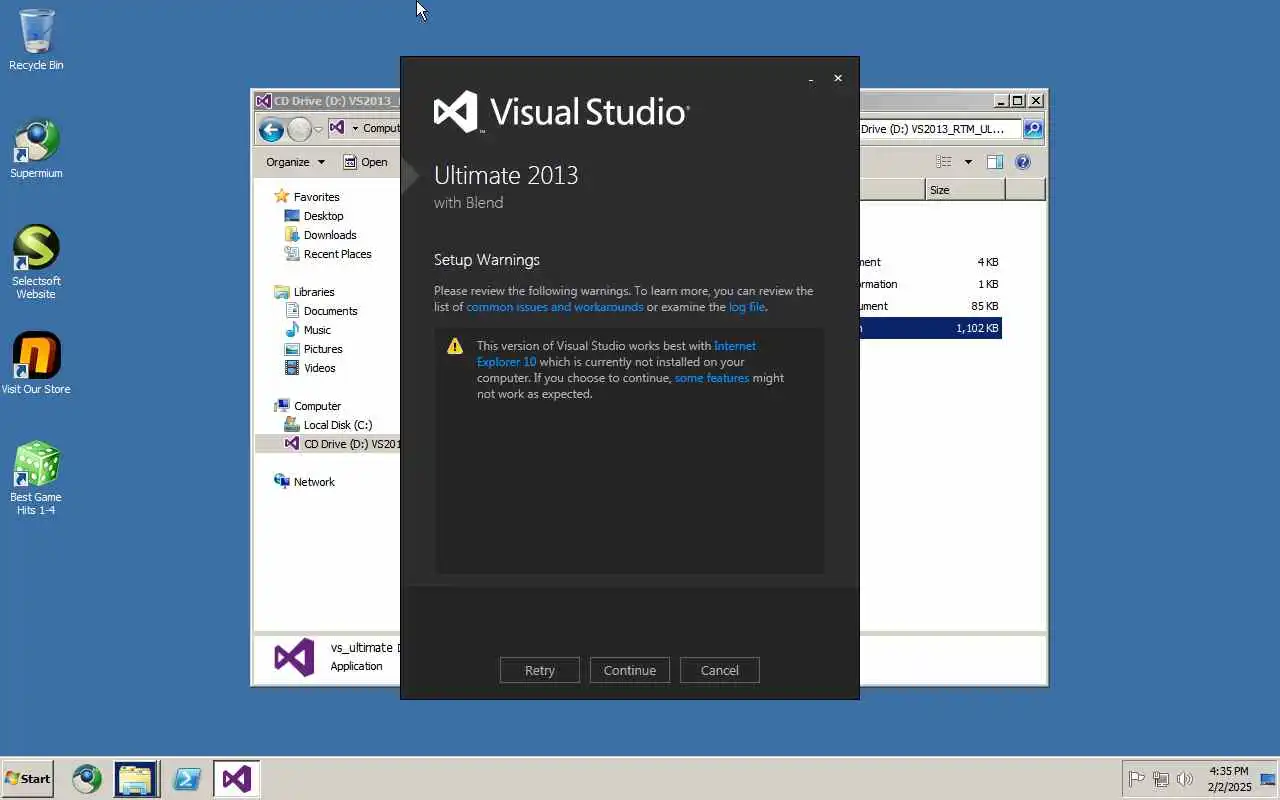Close the Visual Studio installer window

click(838, 78)
